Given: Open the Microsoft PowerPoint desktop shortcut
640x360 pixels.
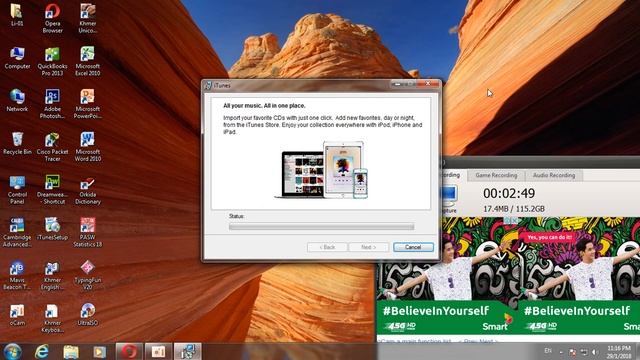Looking at the screenshot, I should 87,104.
